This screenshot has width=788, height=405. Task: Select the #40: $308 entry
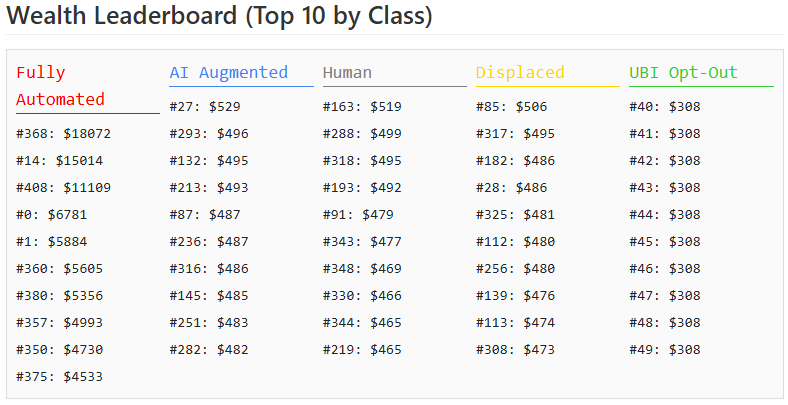pos(665,107)
